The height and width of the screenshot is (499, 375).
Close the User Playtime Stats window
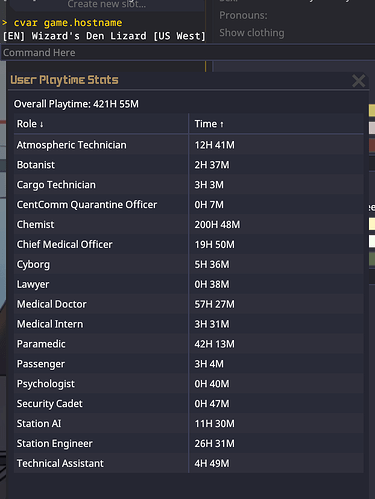358,81
